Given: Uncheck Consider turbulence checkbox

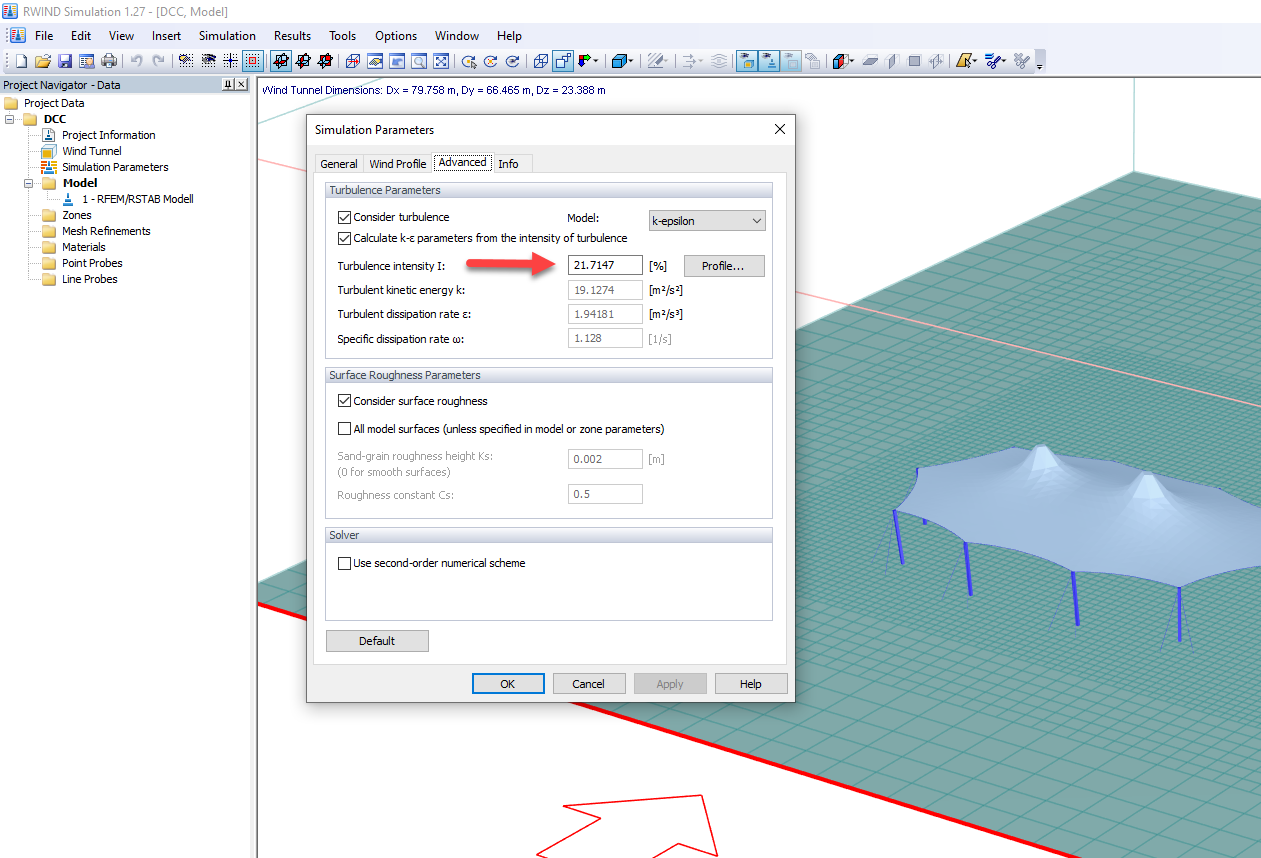Looking at the screenshot, I should point(345,217).
